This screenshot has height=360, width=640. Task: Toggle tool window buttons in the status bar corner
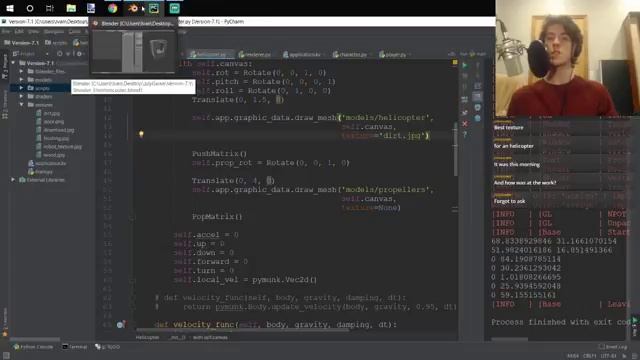pyautogui.click(x=6, y=356)
